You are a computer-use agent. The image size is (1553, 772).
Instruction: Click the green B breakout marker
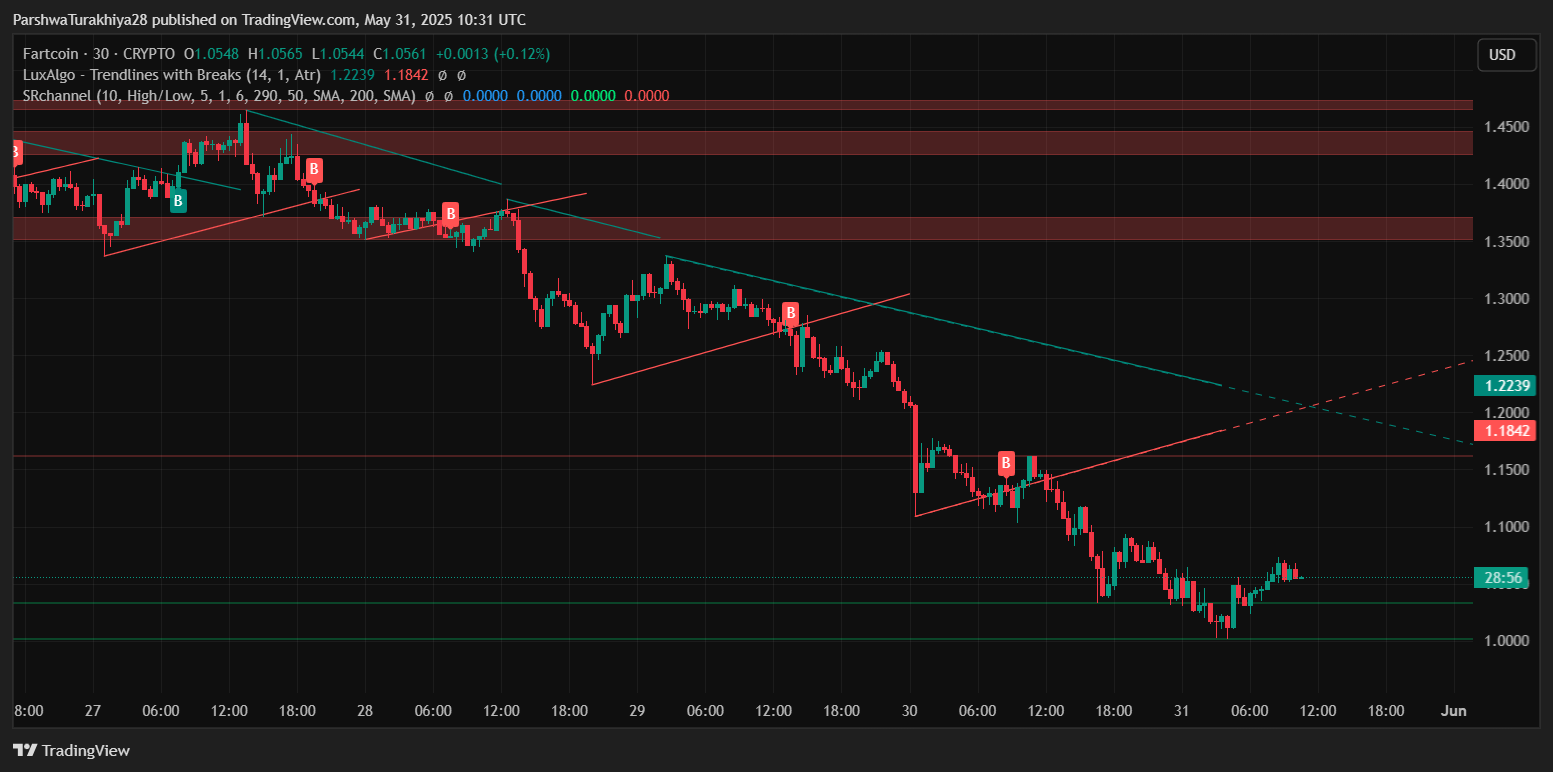click(x=177, y=201)
